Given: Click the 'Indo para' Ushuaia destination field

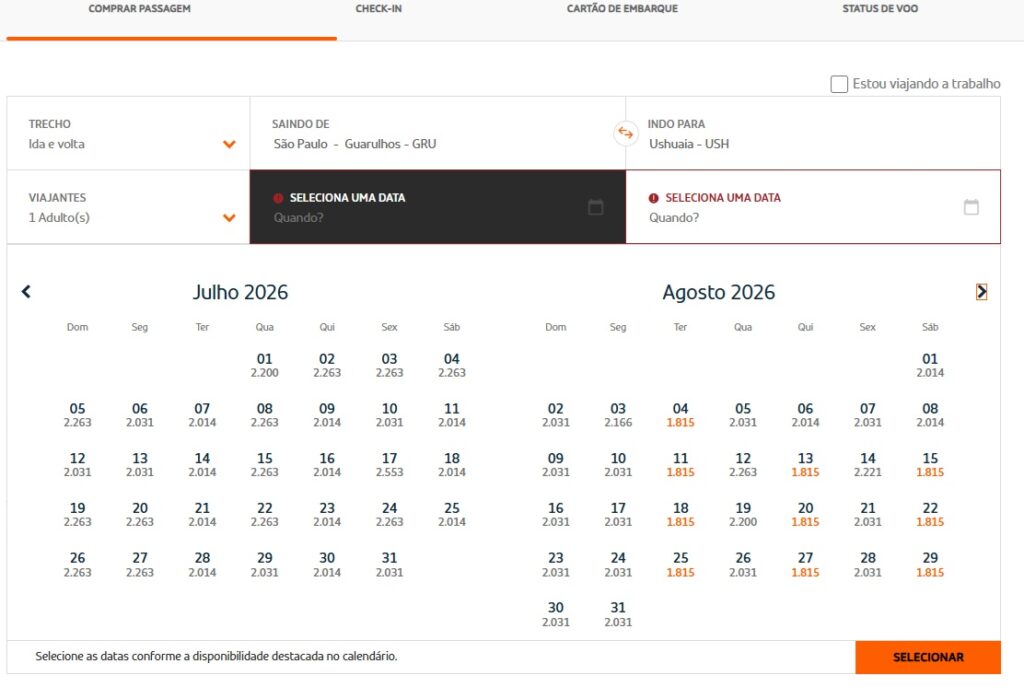Looking at the screenshot, I should (812, 134).
